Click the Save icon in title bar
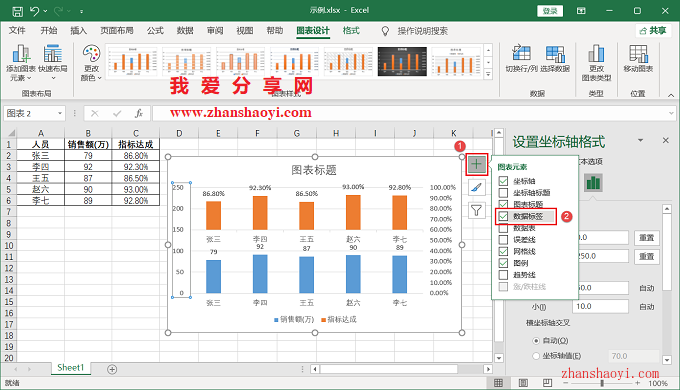 17,11
